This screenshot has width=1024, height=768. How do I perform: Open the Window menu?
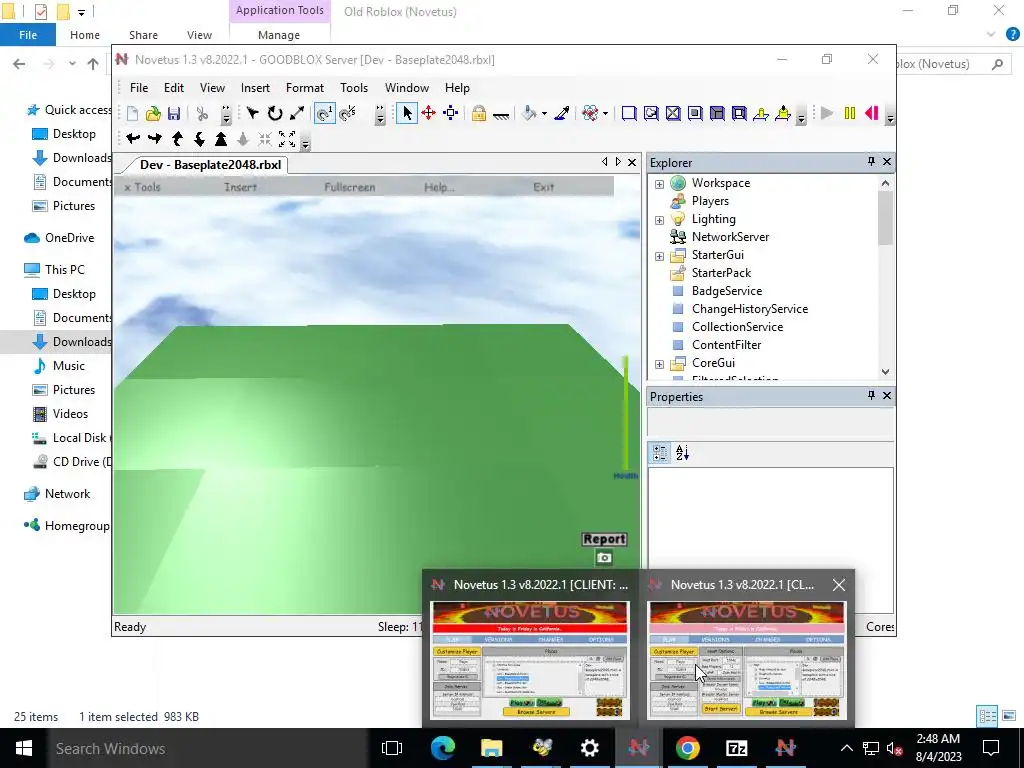pyautogui.click(x=407, y=88)
